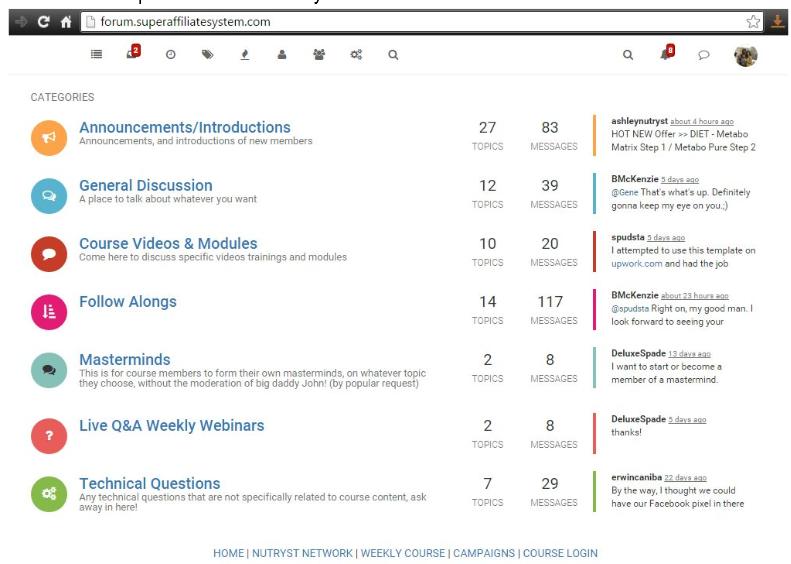Open the browser downloads arrow icon

[777, 22]
